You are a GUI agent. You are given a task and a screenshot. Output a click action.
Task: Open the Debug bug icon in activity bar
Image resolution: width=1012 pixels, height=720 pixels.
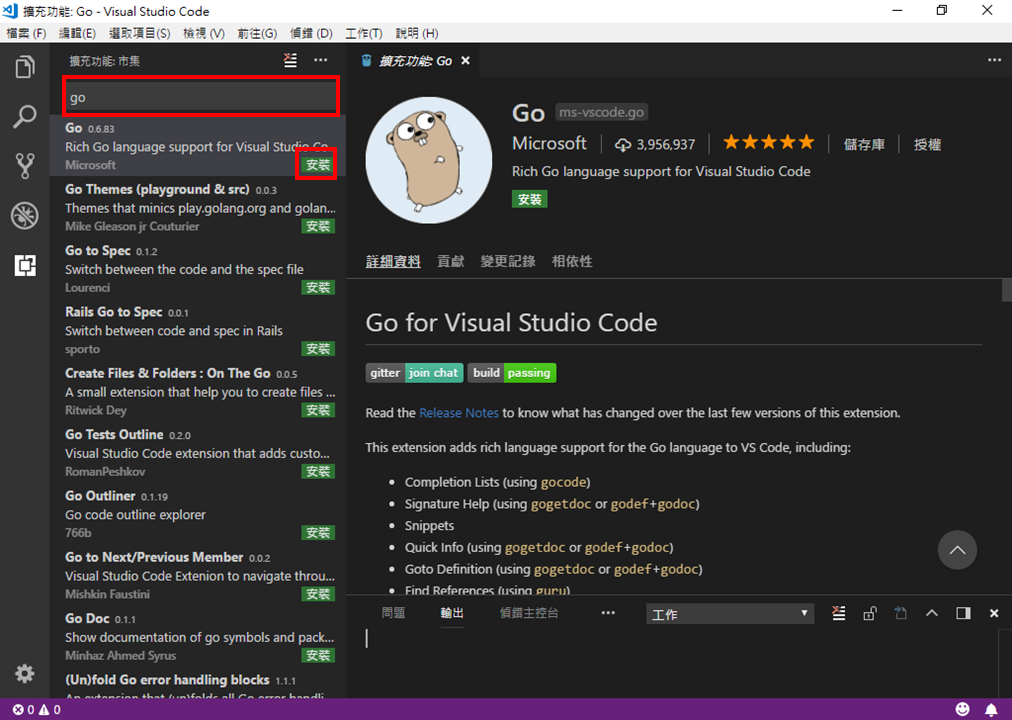pos(25,215)
